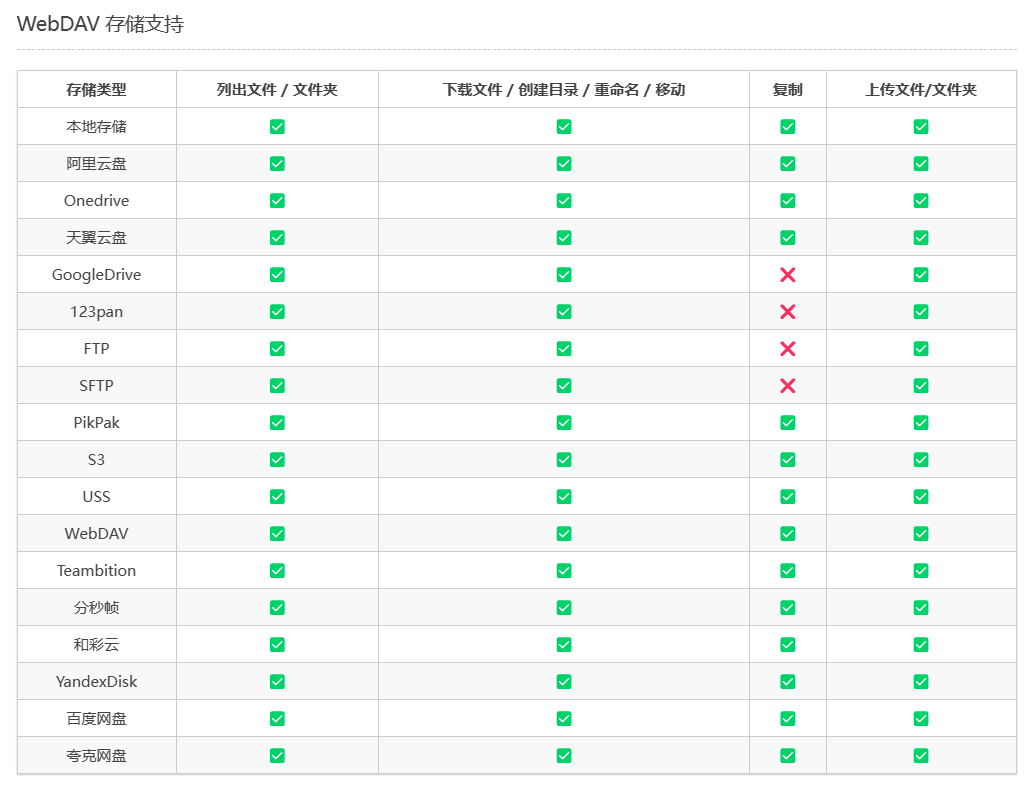
Task: Click Onedrive green check under 下载文件 column
Action: (x=564, y=201)
